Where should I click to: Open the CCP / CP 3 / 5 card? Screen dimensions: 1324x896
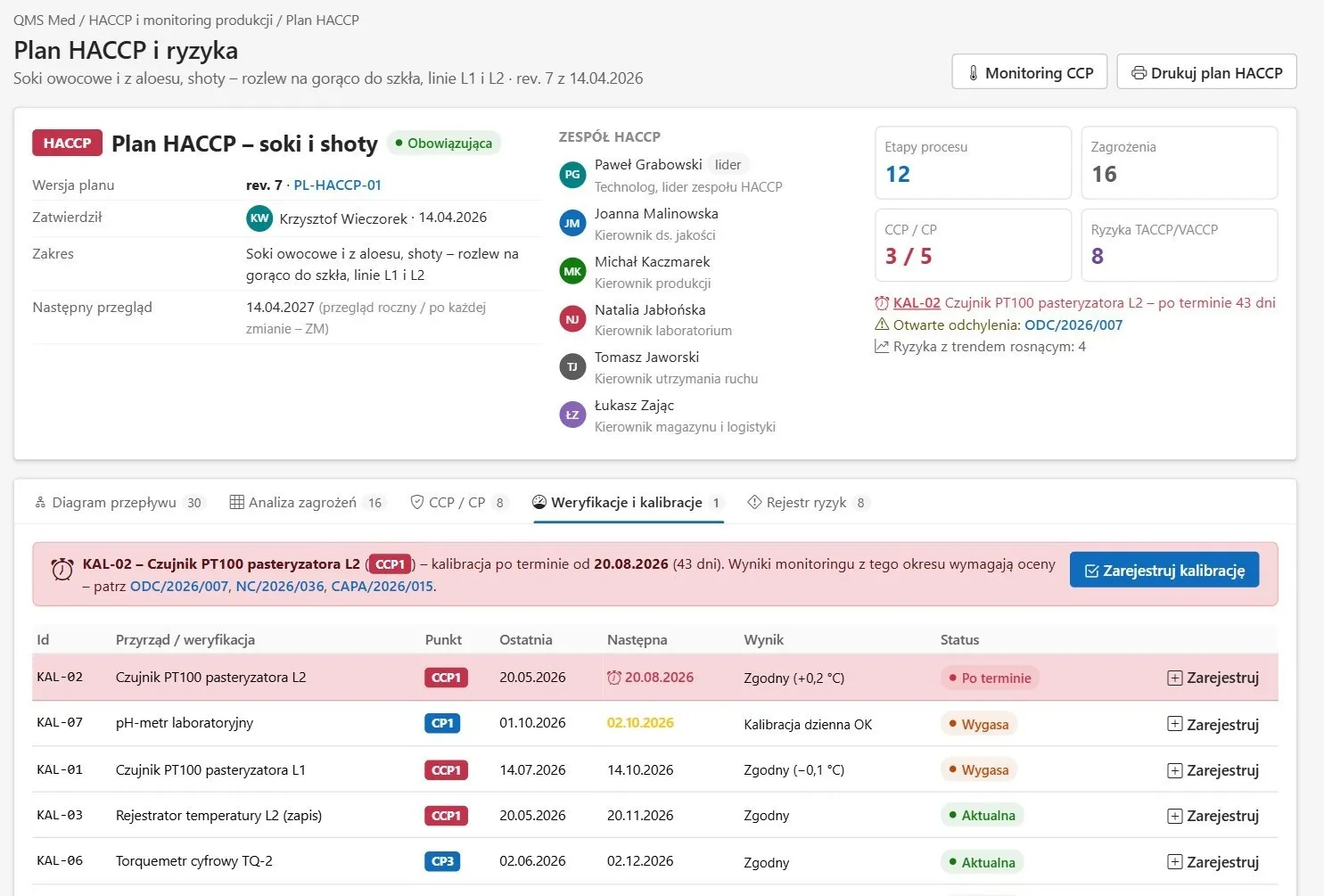click(973, 245)
